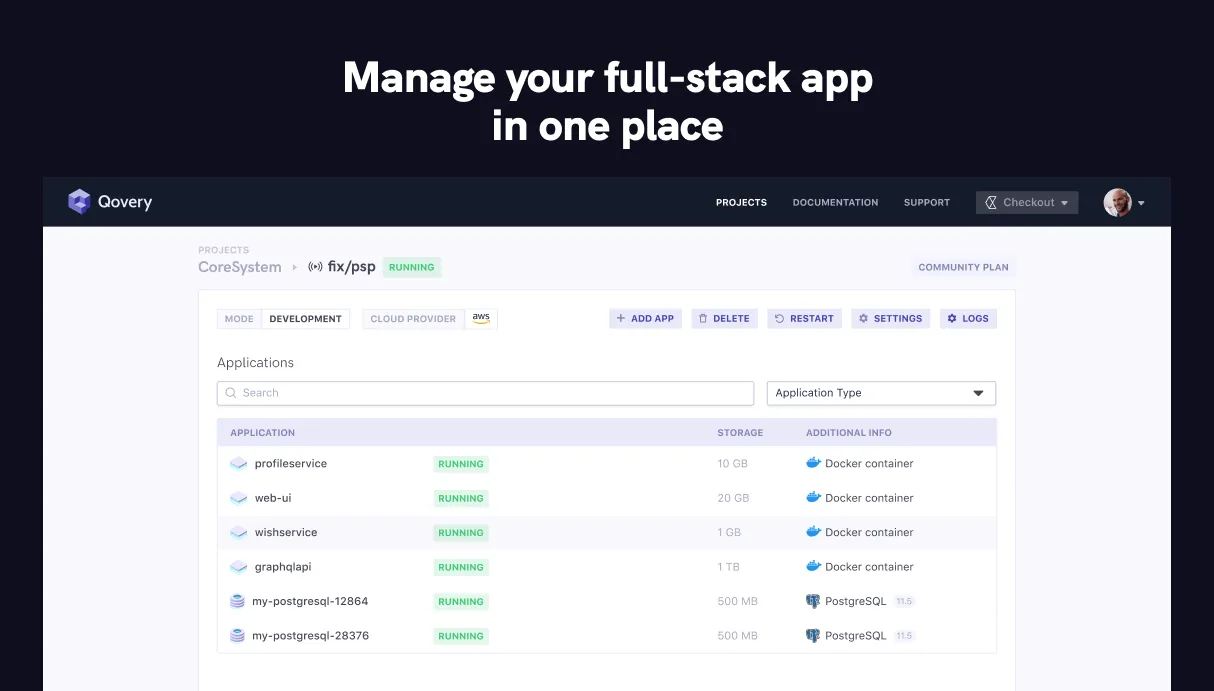Click Docker whale icon in profileservice row
Screen dimensions: 1214x691
coord(813,463)
